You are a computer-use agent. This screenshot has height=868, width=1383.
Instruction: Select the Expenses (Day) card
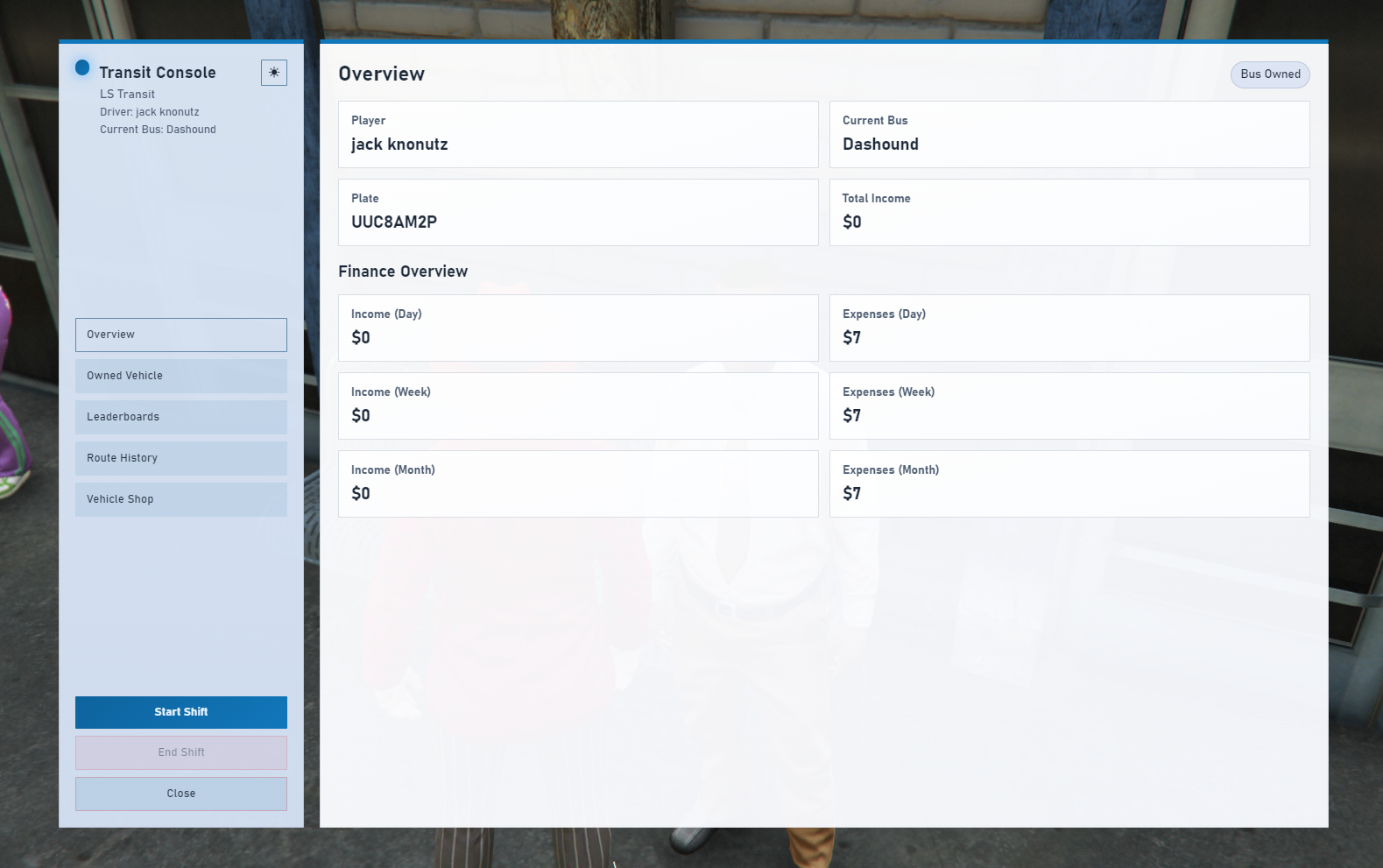point(1069,328)
